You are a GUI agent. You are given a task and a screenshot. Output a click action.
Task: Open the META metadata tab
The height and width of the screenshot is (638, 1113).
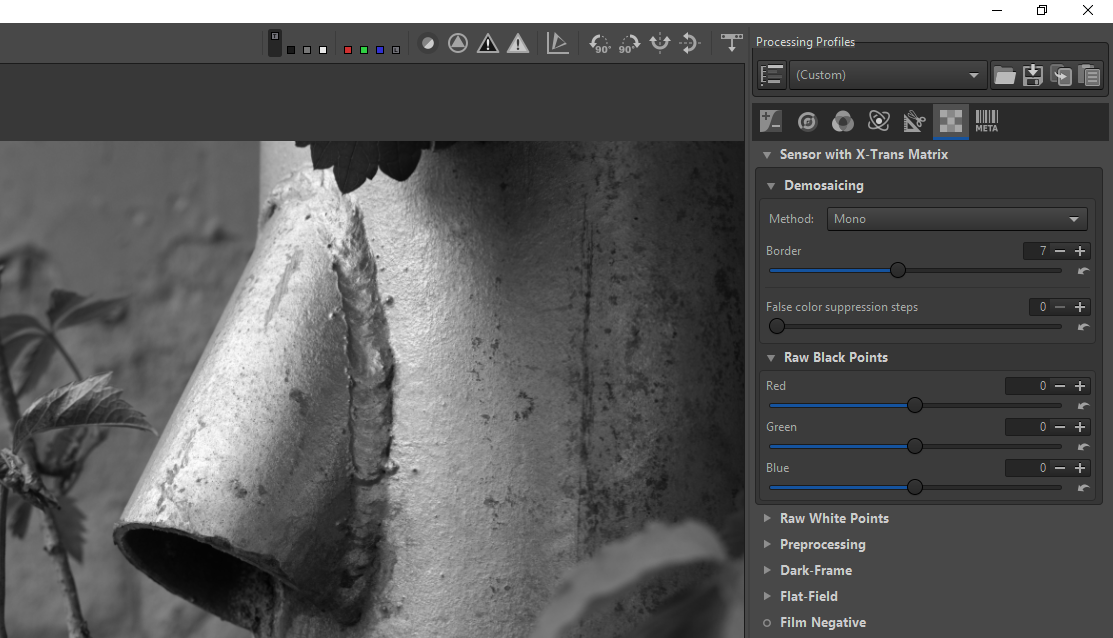(x=986, y=121)
